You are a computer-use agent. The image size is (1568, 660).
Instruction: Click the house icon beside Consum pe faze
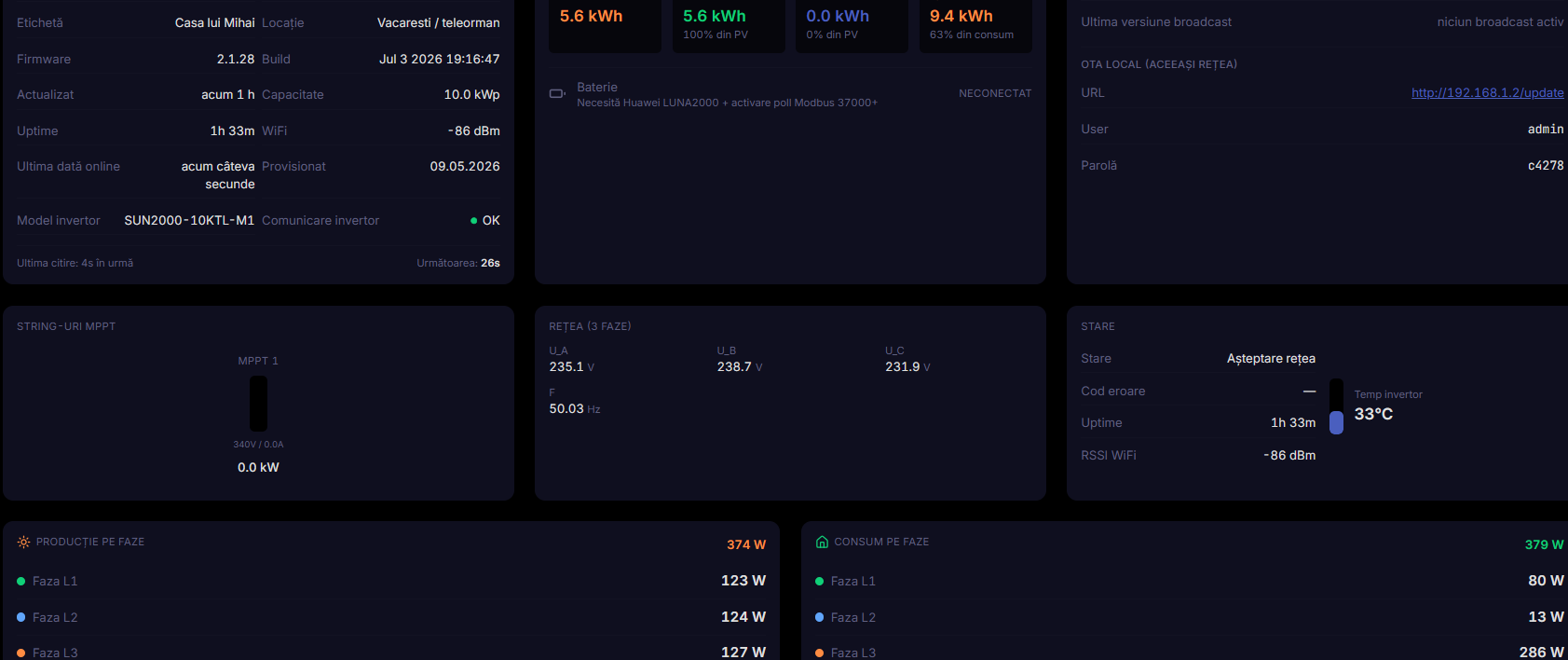point(822,542)
